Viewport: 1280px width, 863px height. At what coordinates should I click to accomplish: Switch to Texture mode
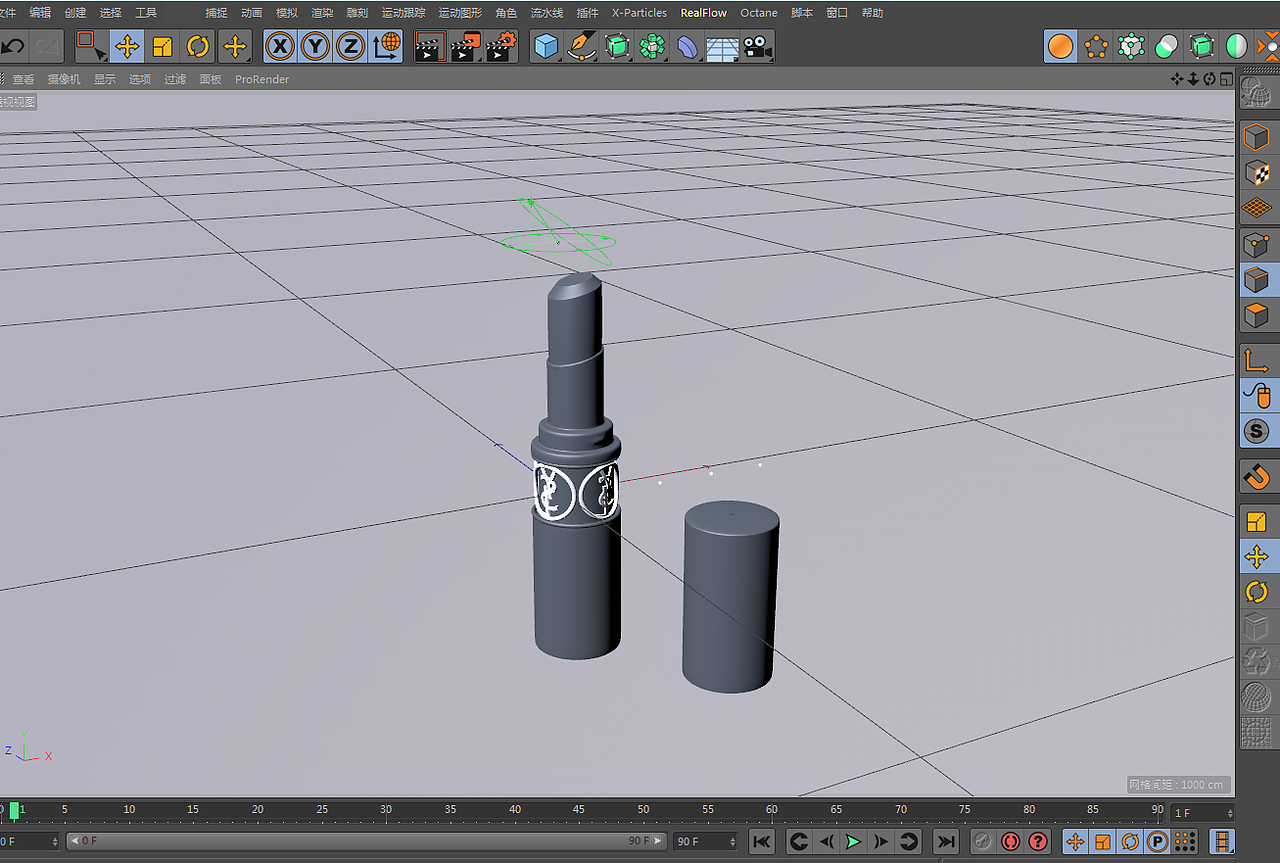pos(1256,172)
